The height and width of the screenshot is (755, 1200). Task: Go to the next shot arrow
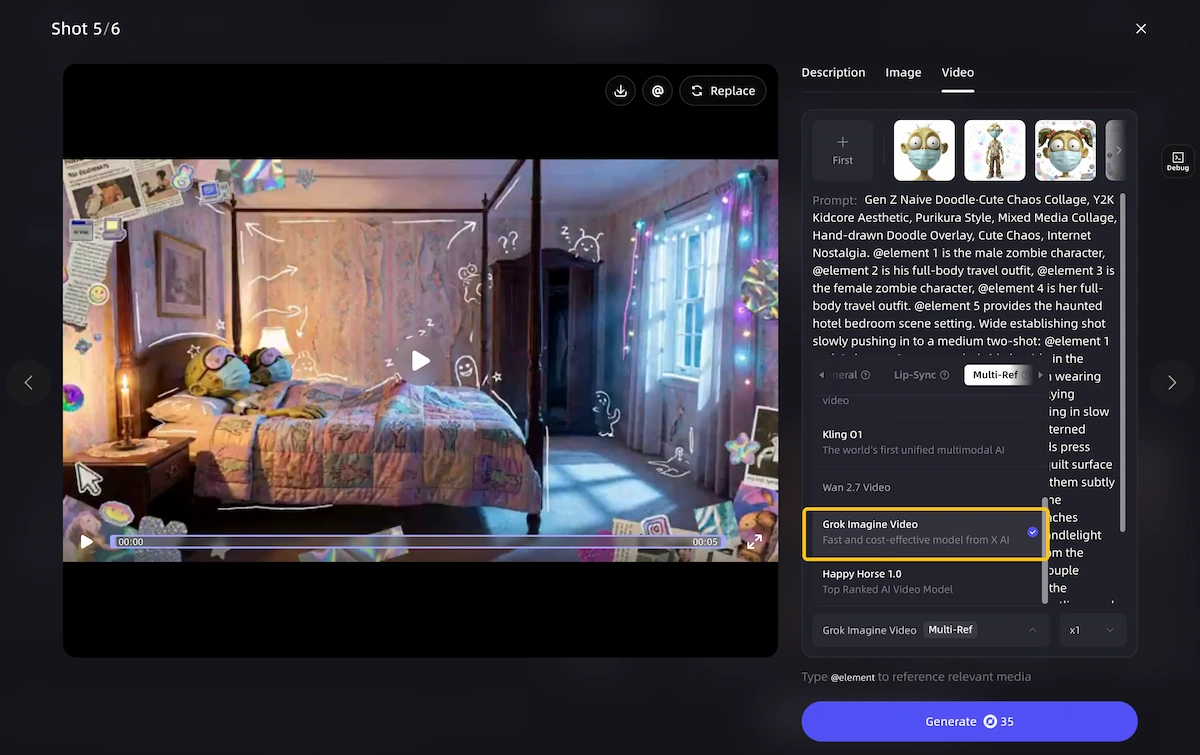click(x=1171, y=382)
